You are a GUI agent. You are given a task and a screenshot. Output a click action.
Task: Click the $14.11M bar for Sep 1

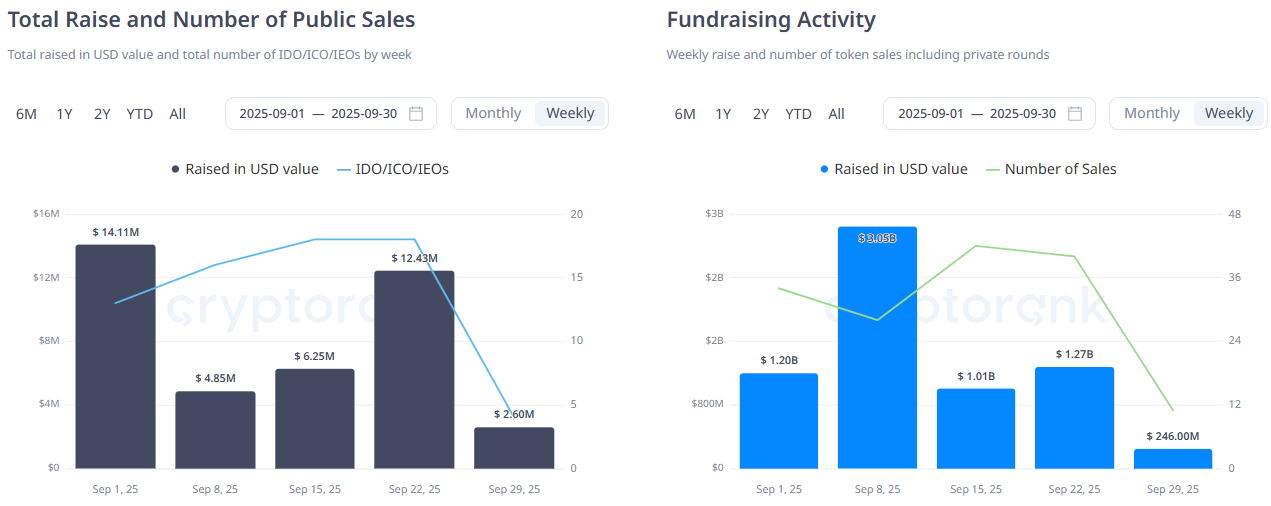(115, 355)
